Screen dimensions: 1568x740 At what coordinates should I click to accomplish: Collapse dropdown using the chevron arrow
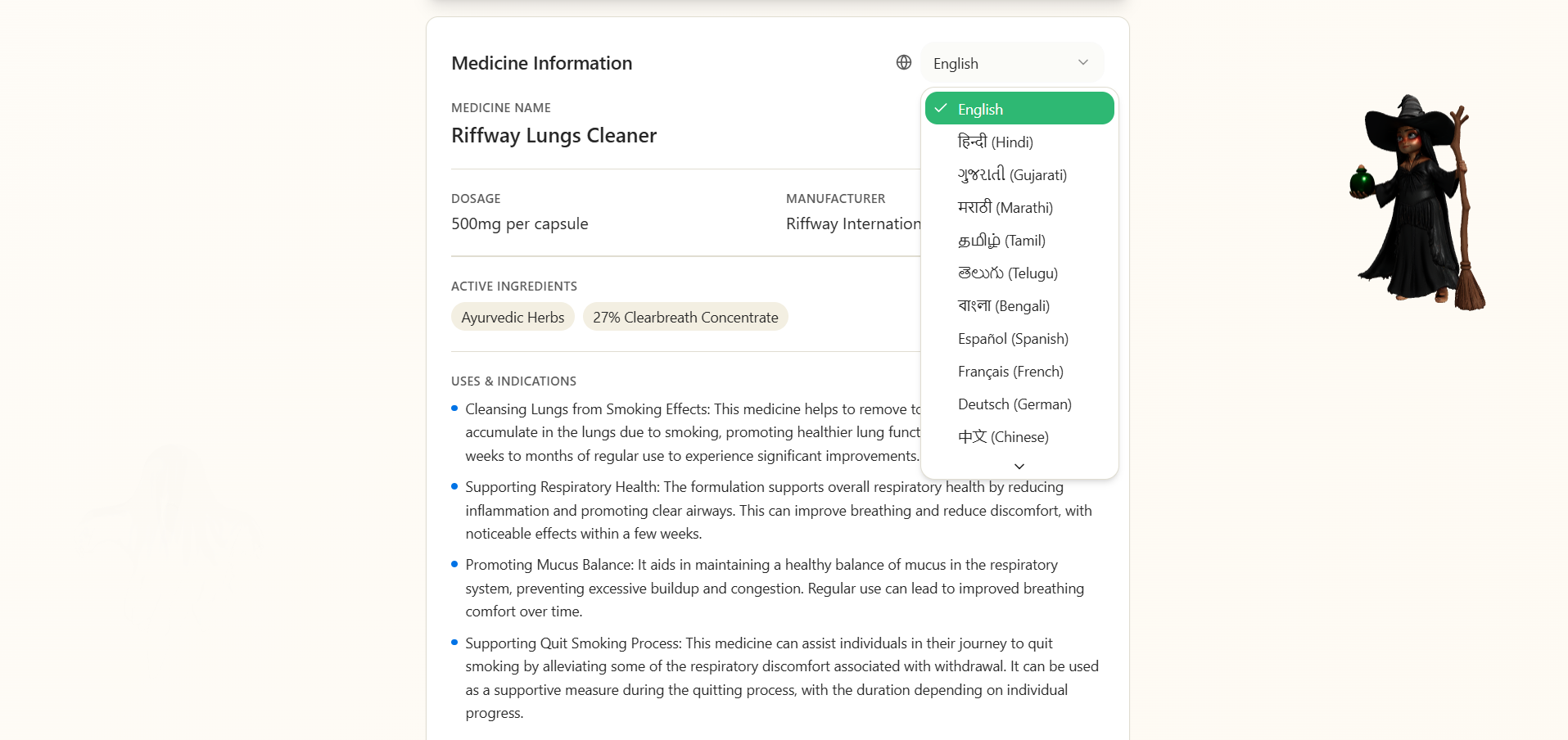(1083, 63)
